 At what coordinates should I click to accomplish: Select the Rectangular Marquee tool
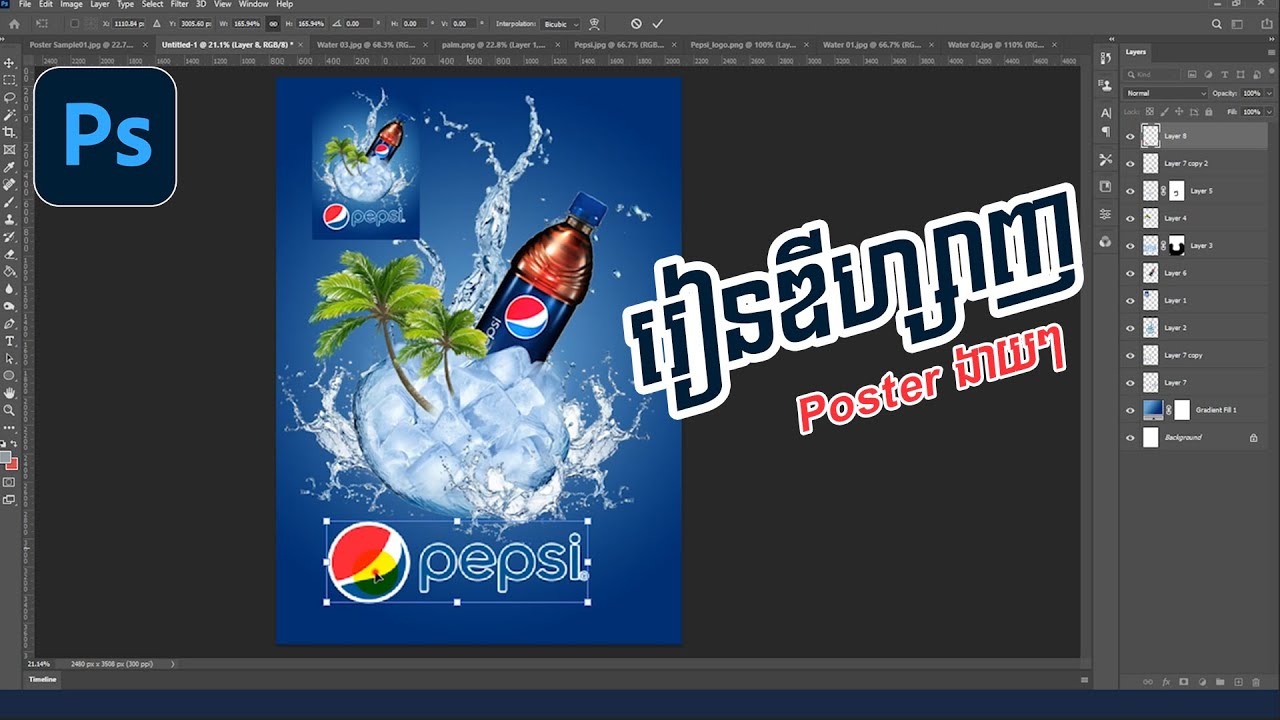point(9,80)
